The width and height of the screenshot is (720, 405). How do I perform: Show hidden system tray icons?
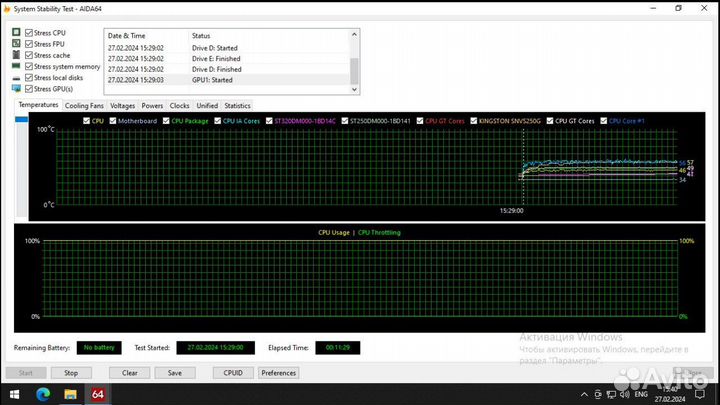[x=584, y=394]
